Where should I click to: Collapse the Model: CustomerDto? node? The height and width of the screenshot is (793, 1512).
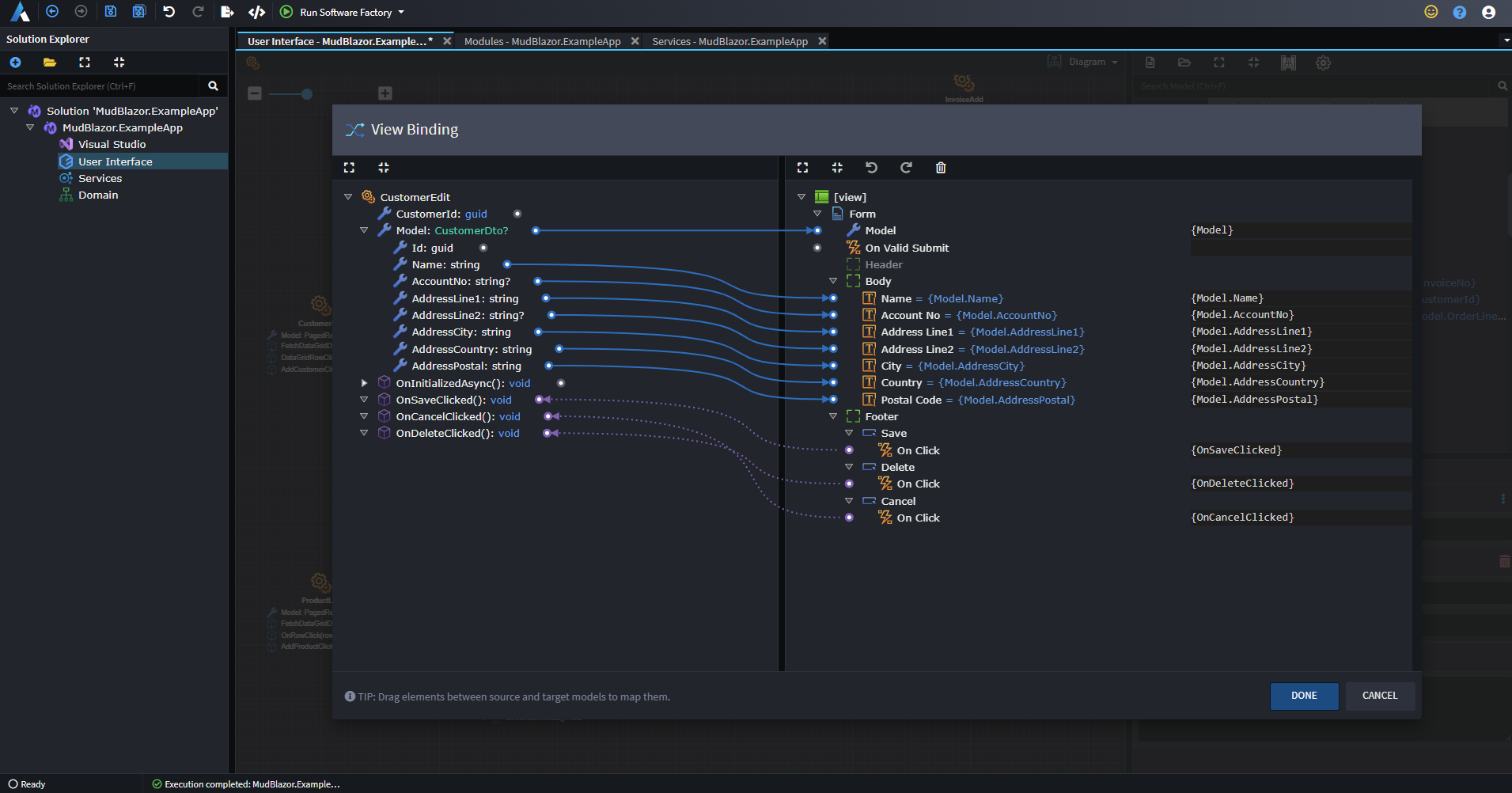tap(364, 230)
